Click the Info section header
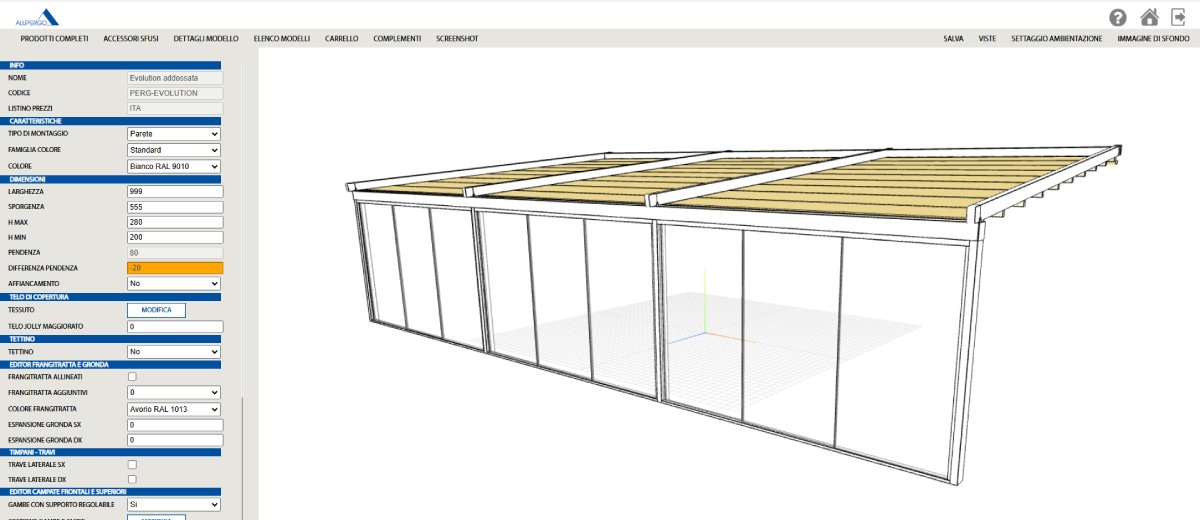The width and height of the screenshot is (1200, 520). 110,65
